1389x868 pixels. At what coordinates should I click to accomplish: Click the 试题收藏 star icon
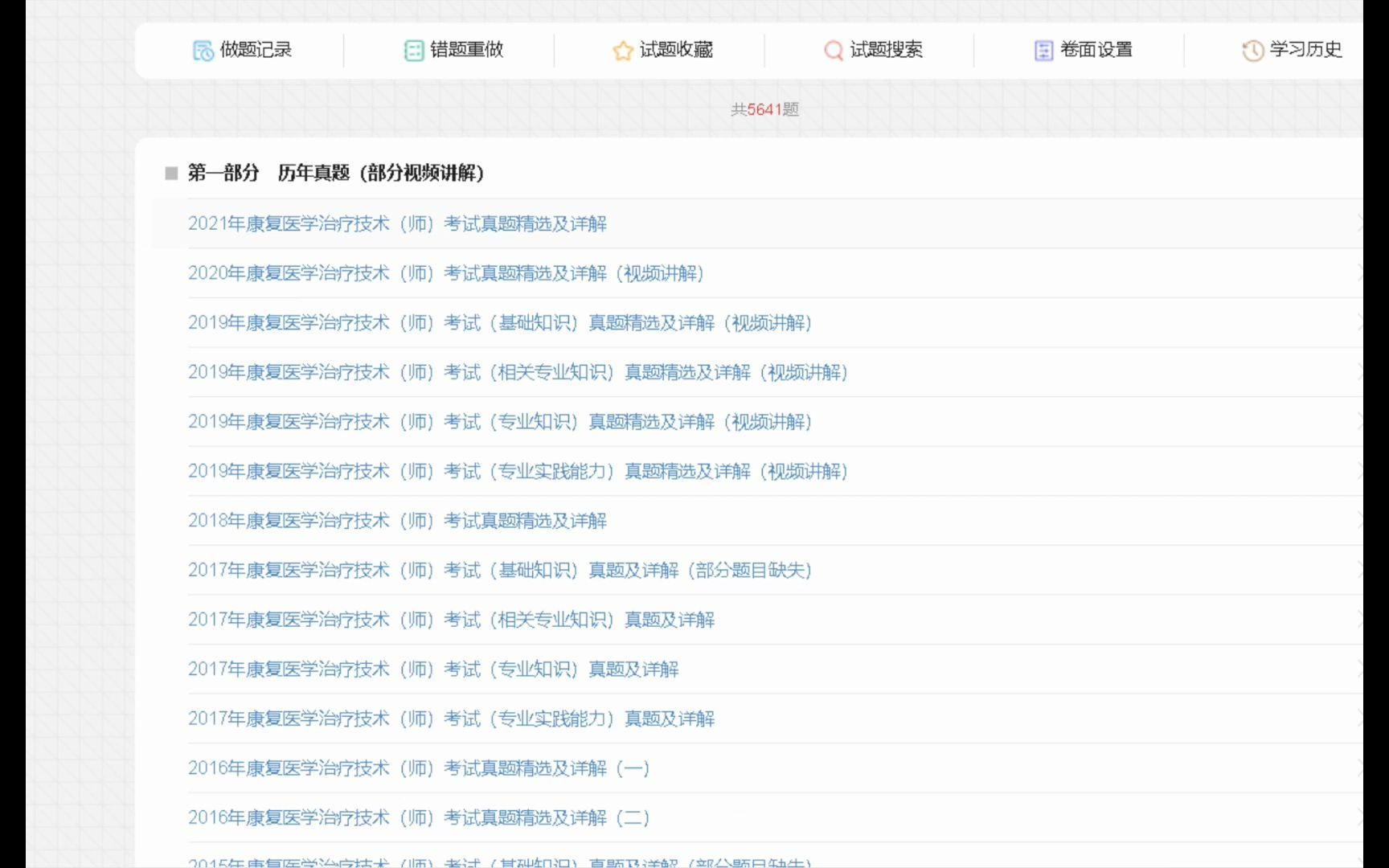pos(623,51)
